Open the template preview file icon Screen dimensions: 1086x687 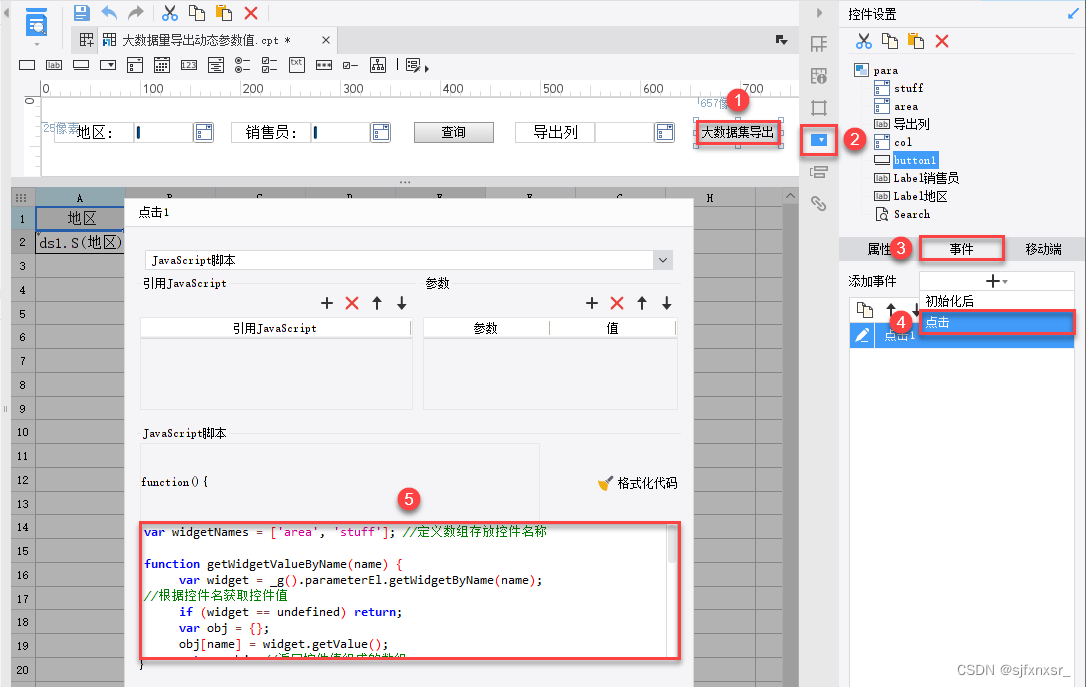pos(36,23)
